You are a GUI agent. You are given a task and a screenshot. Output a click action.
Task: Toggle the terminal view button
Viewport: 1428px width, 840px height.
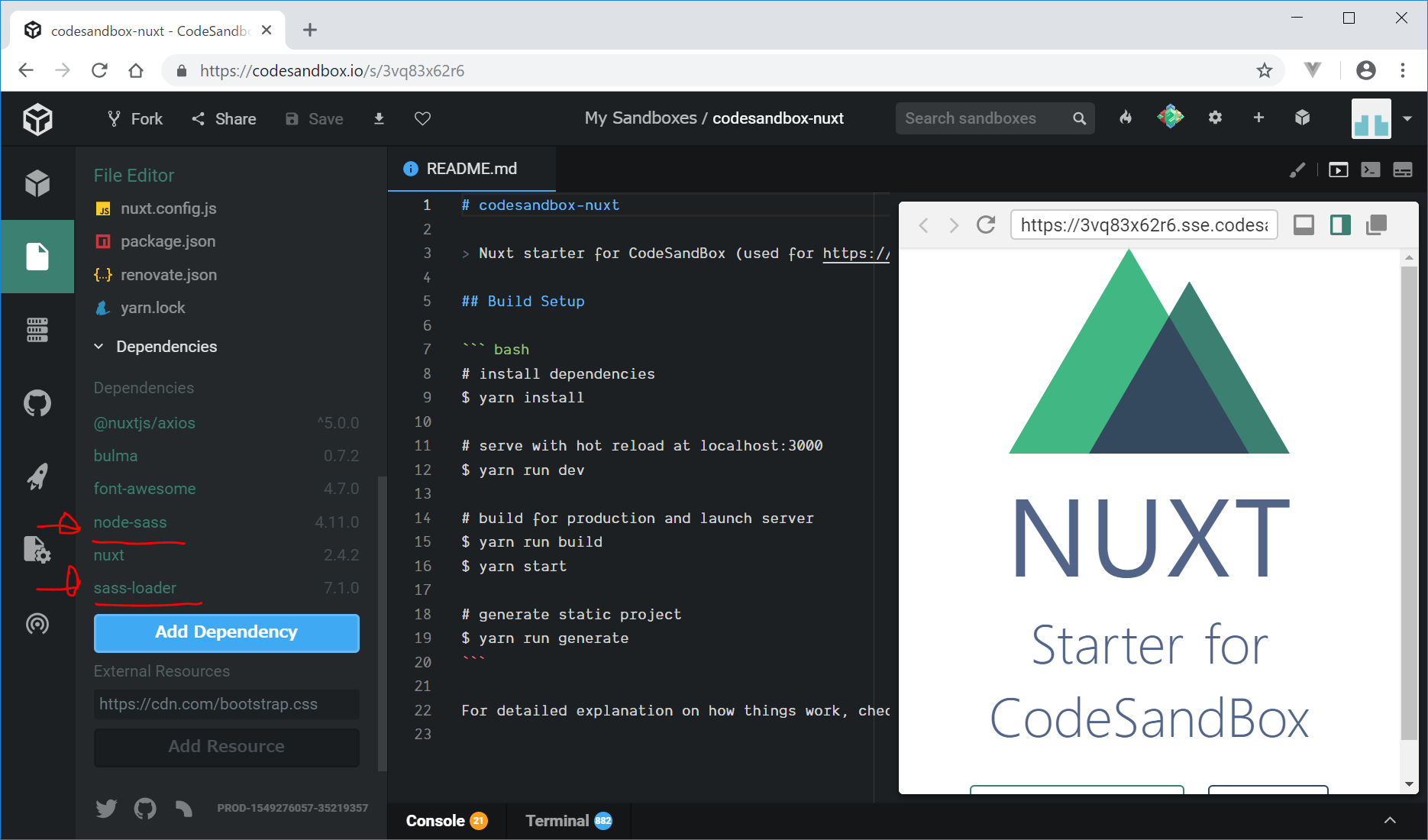(1371, 170)
